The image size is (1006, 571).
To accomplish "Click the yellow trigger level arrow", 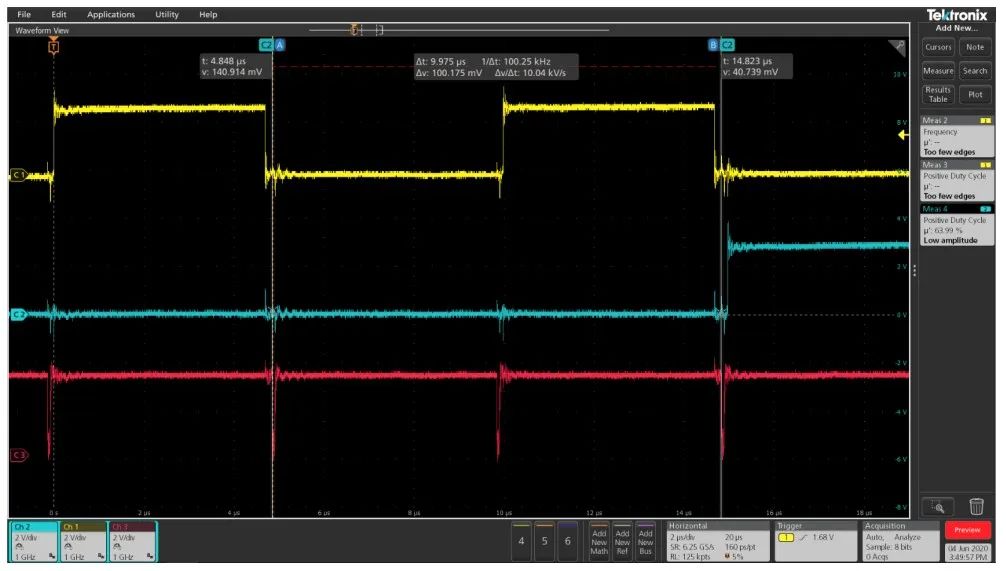I will point(903,135).
